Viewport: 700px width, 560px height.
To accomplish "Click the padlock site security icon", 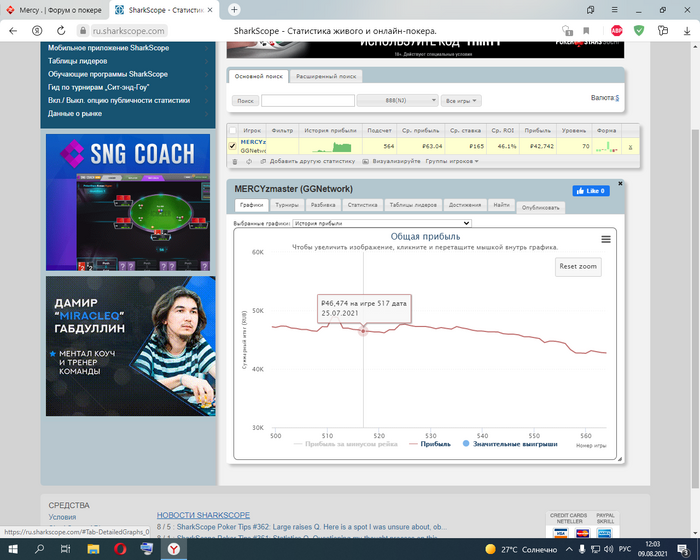I will pyautogui.click(x=83, y=31).
